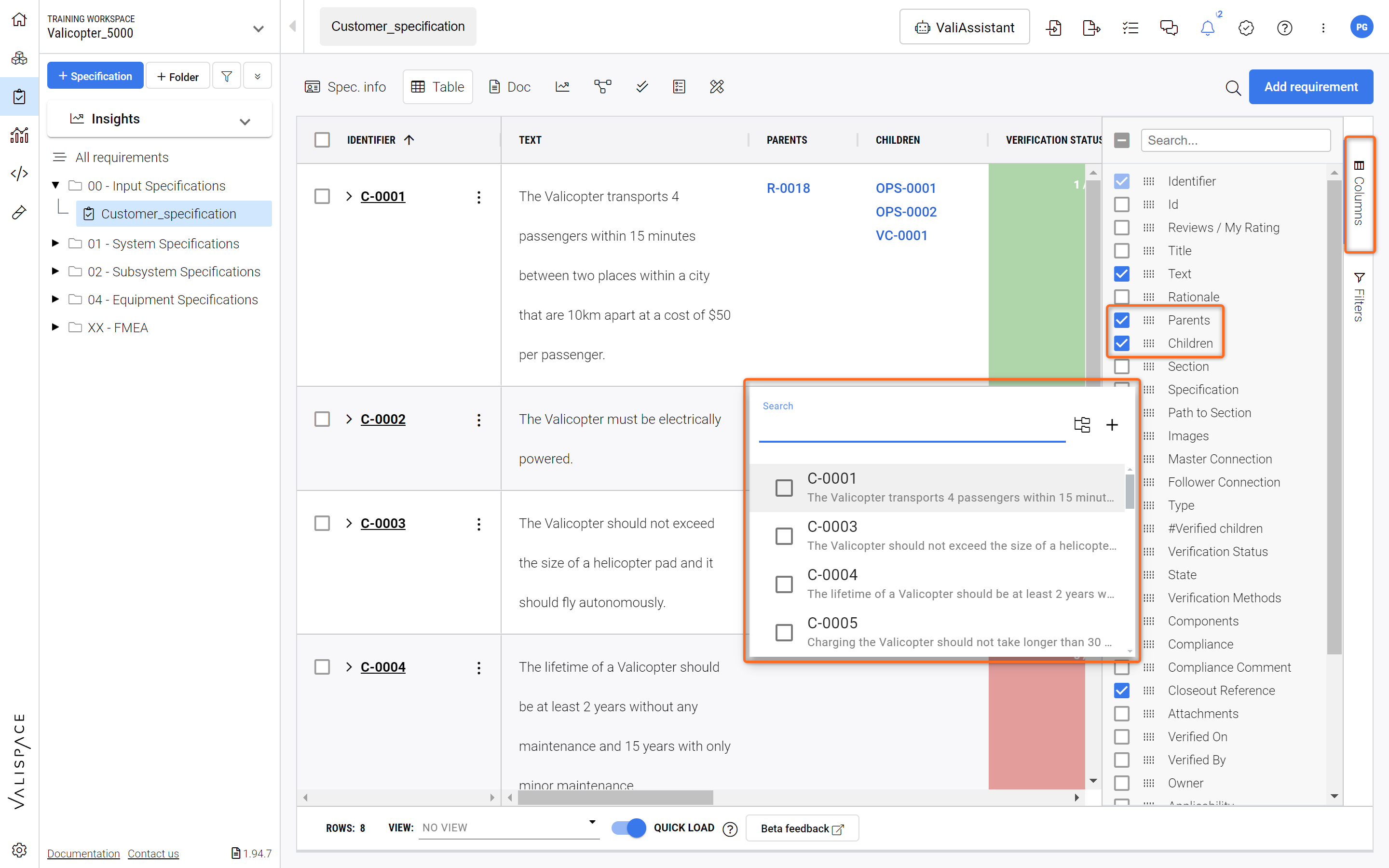Open the View dropdown showing NO VIEW
Screen dimensions: 1389x868
click(508, 827)
